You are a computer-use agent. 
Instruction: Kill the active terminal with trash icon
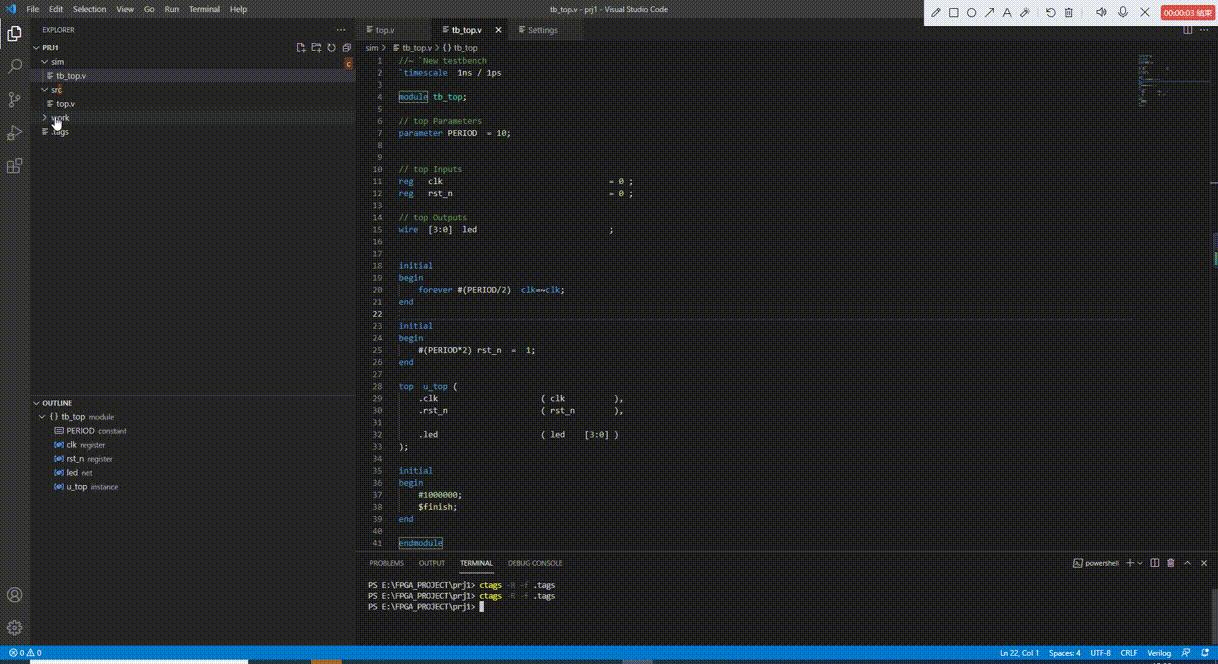1170,563
